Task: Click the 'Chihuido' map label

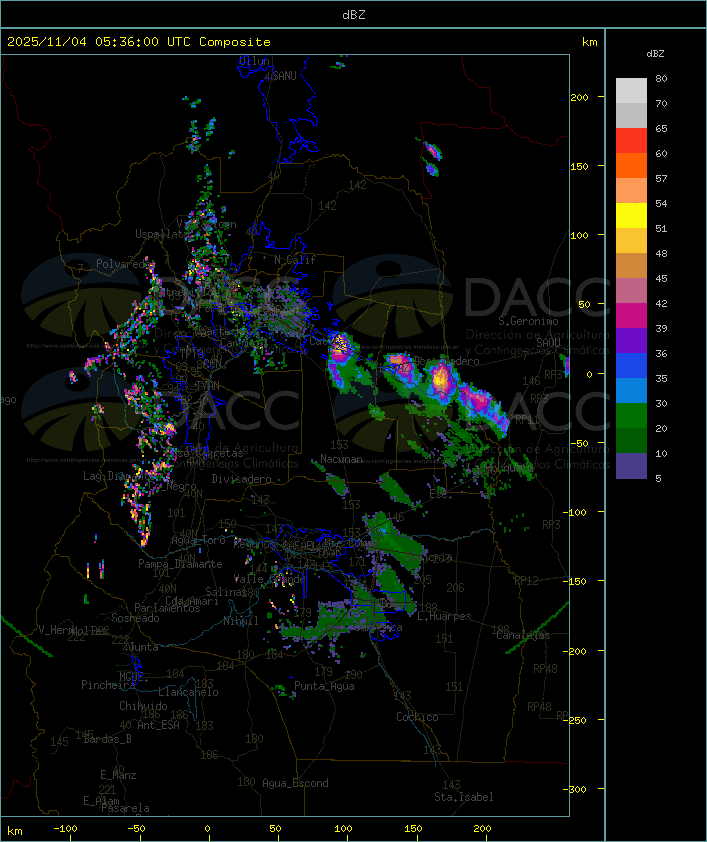Action: [x=143, y=706]
